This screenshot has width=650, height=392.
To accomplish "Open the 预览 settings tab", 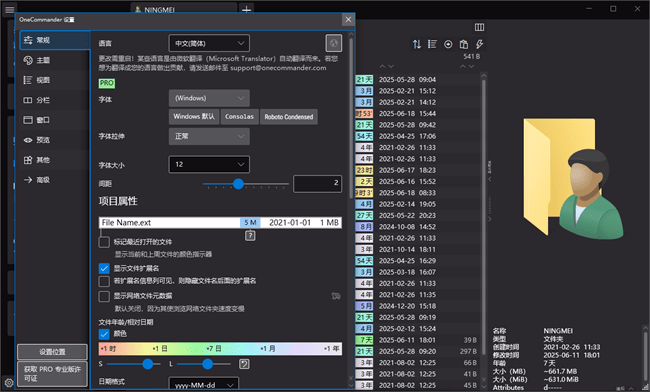I will (x=54, y=140).
